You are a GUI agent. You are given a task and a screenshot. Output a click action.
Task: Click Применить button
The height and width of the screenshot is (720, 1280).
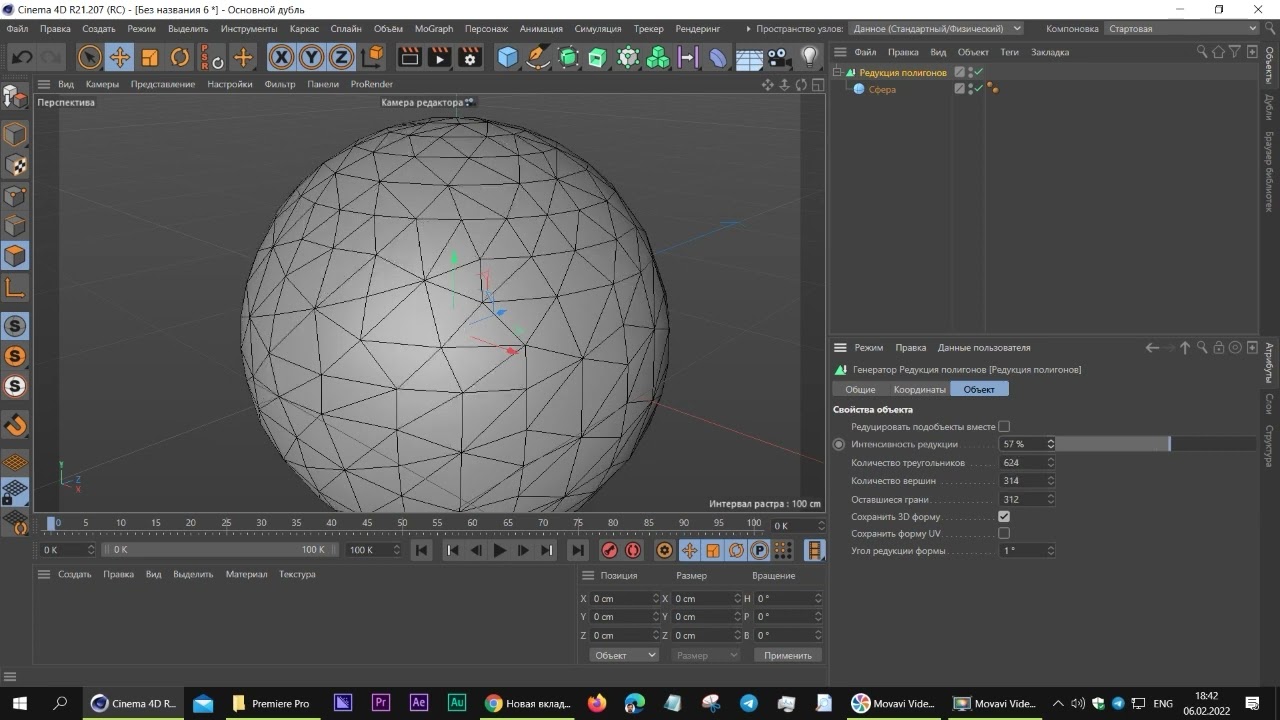[788, 655]
